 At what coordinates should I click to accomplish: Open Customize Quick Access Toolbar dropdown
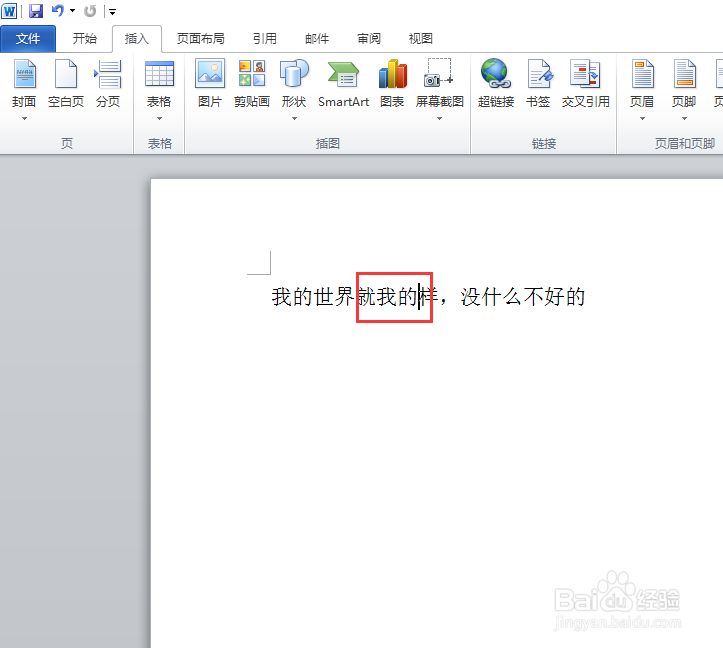click(x=113, y=12)
